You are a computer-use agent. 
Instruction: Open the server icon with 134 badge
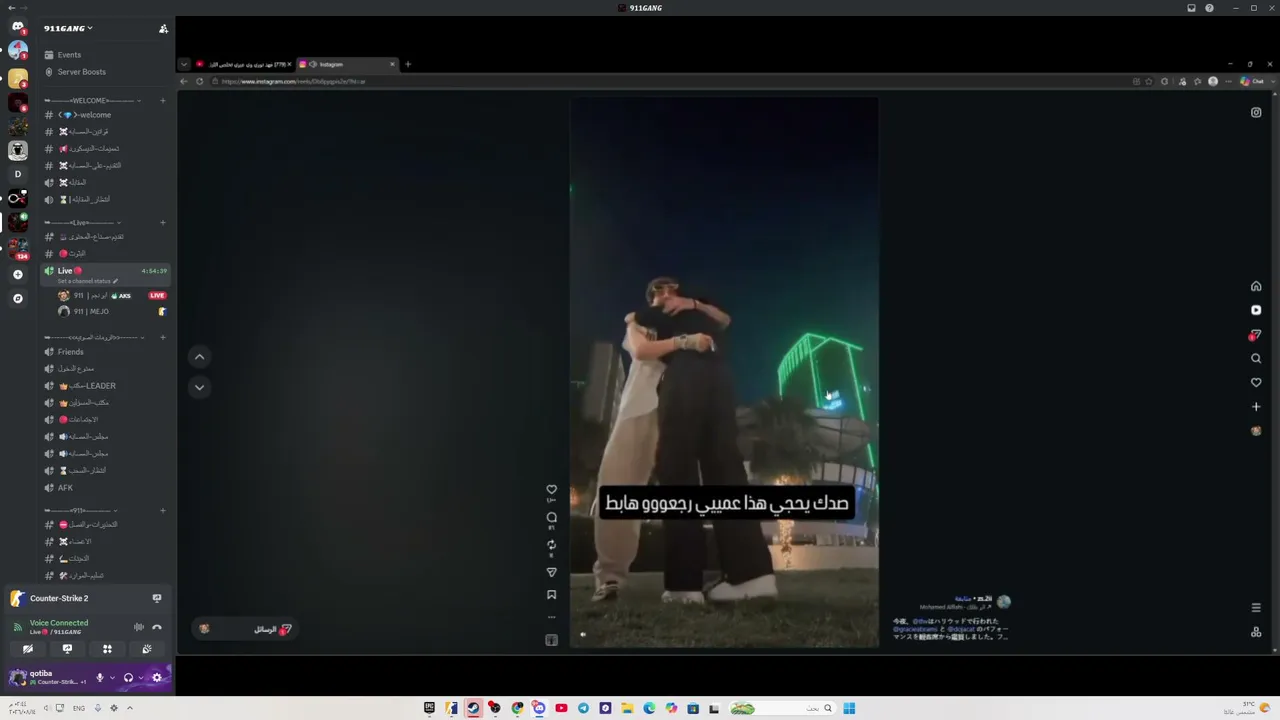pyautogui.click(x=17, y=249)
